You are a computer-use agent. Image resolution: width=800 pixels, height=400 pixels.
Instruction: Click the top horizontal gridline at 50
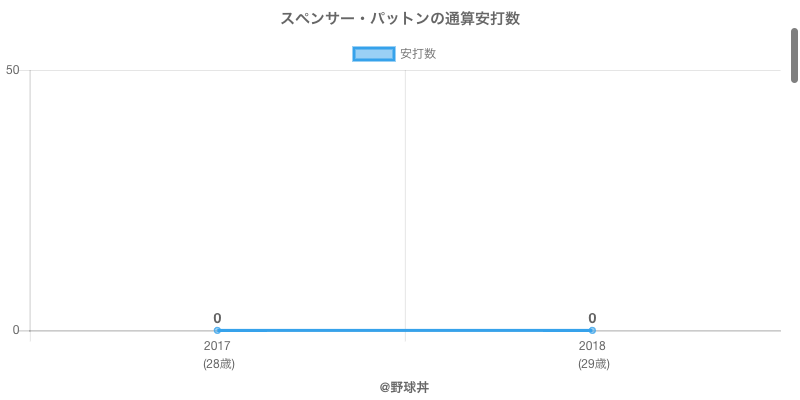tap(405, 70)
